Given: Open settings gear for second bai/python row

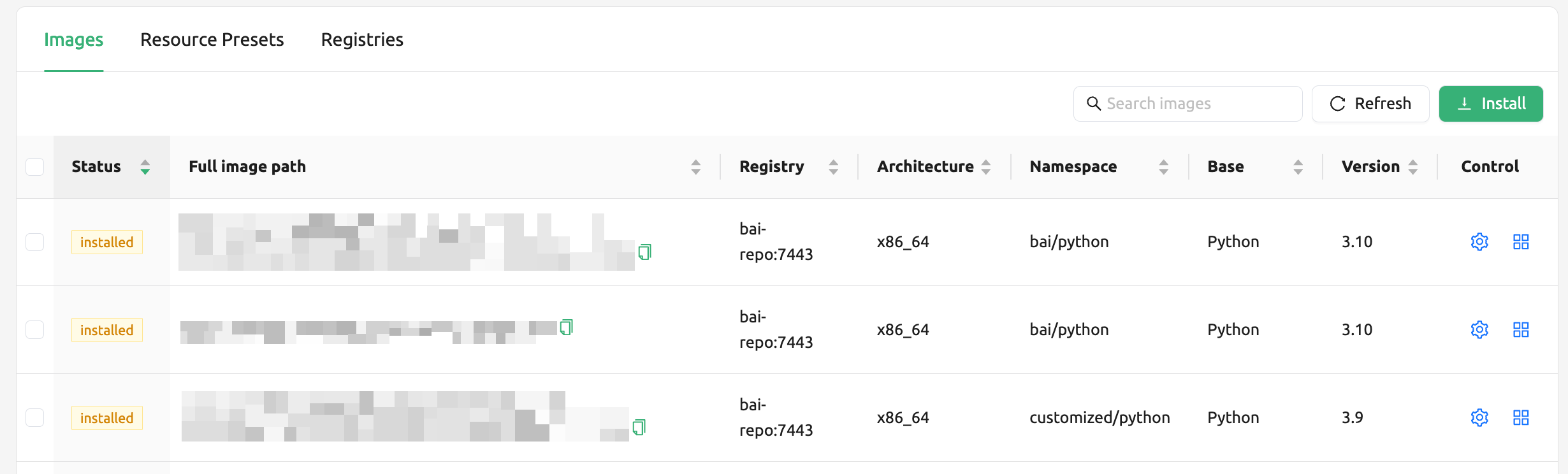Looking at the screenshot, I should (x=1479, y=330).
